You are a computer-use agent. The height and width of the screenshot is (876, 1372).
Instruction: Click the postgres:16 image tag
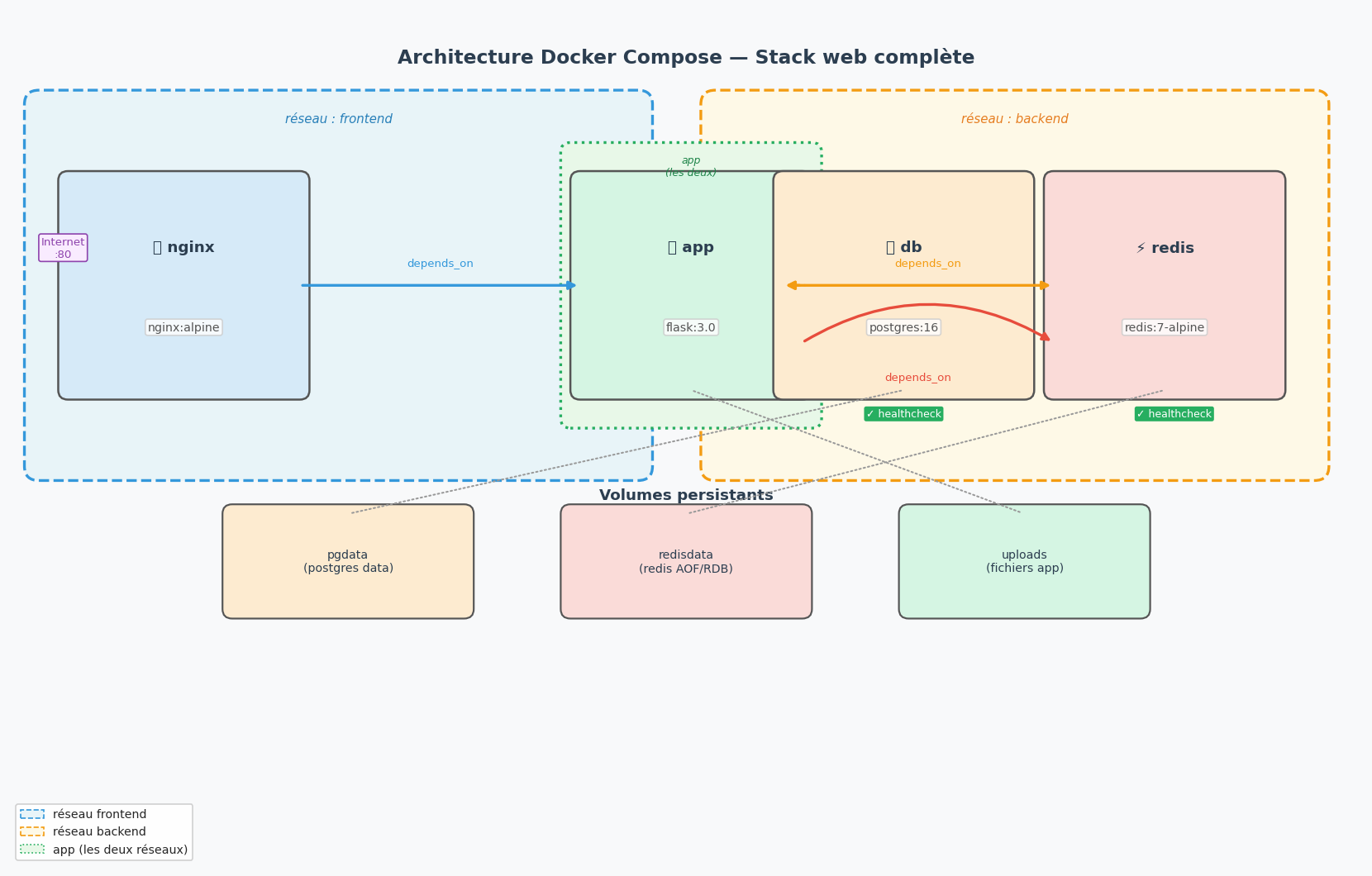(x=903, y=328)
